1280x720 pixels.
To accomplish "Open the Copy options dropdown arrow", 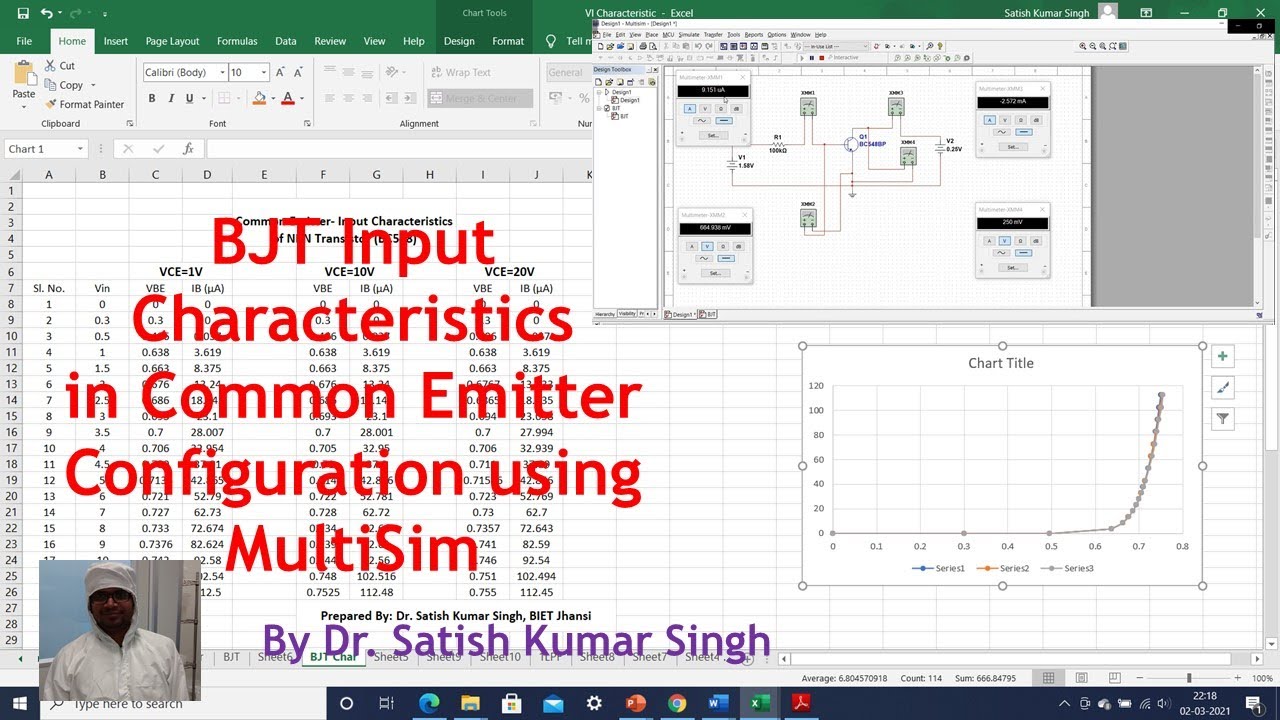I will (93, 85).
